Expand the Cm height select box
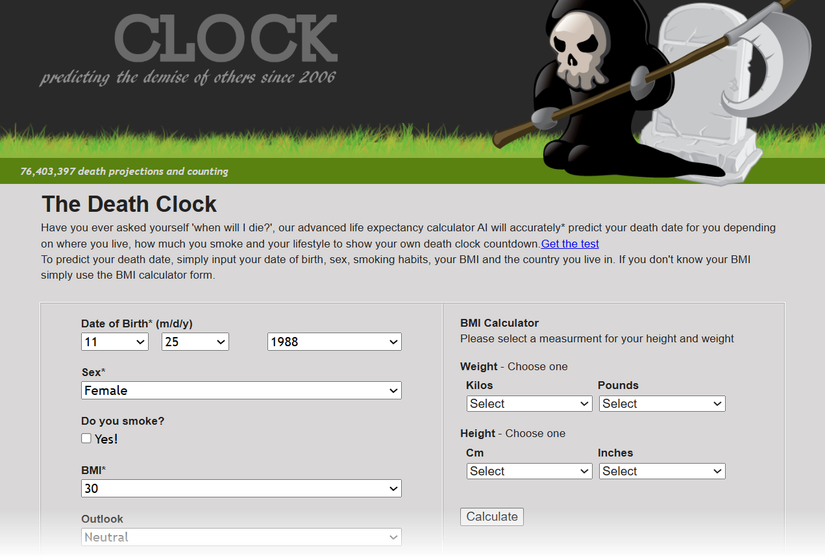Screen dimensions: 825x558 coord(529,471)
